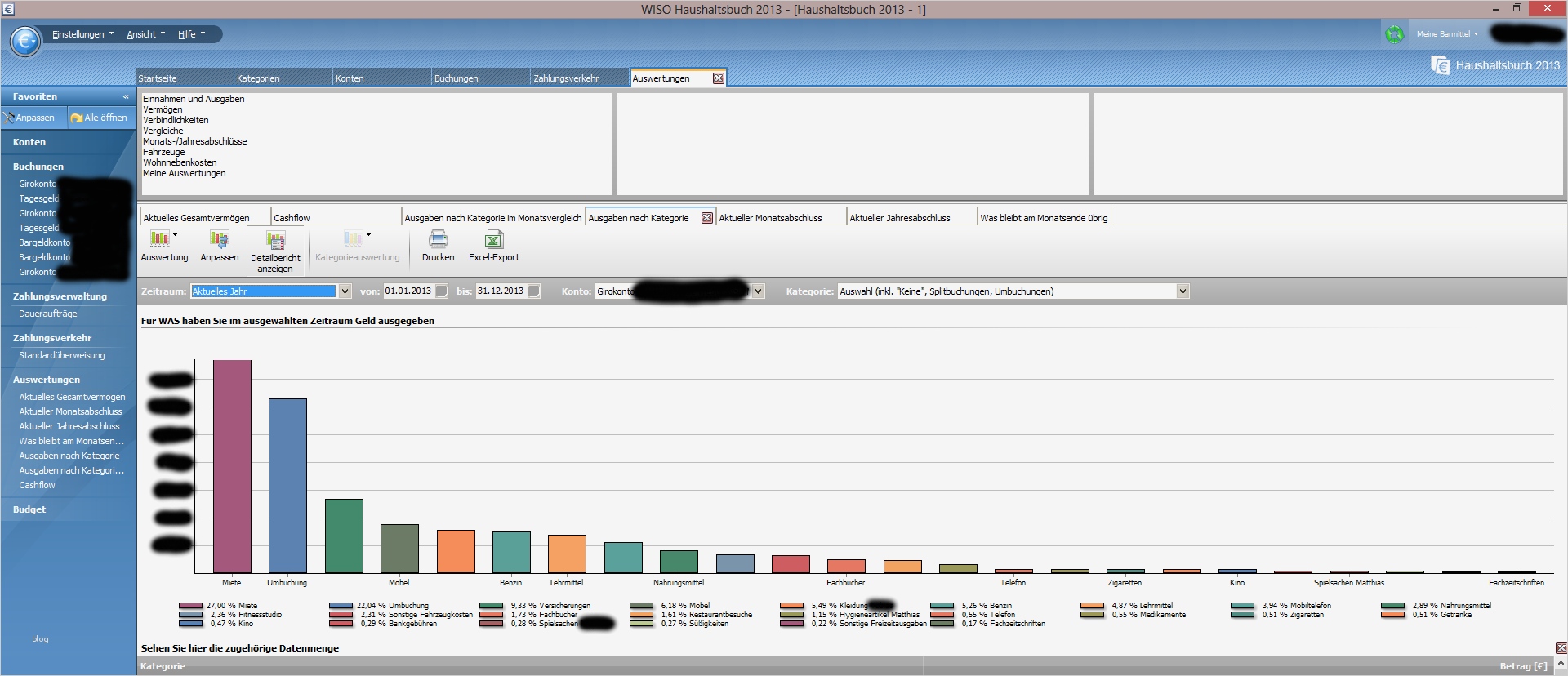Click the scroll arrow at the bottom right corner
Screen dimensions: 1568x676
coord(1561,665)
